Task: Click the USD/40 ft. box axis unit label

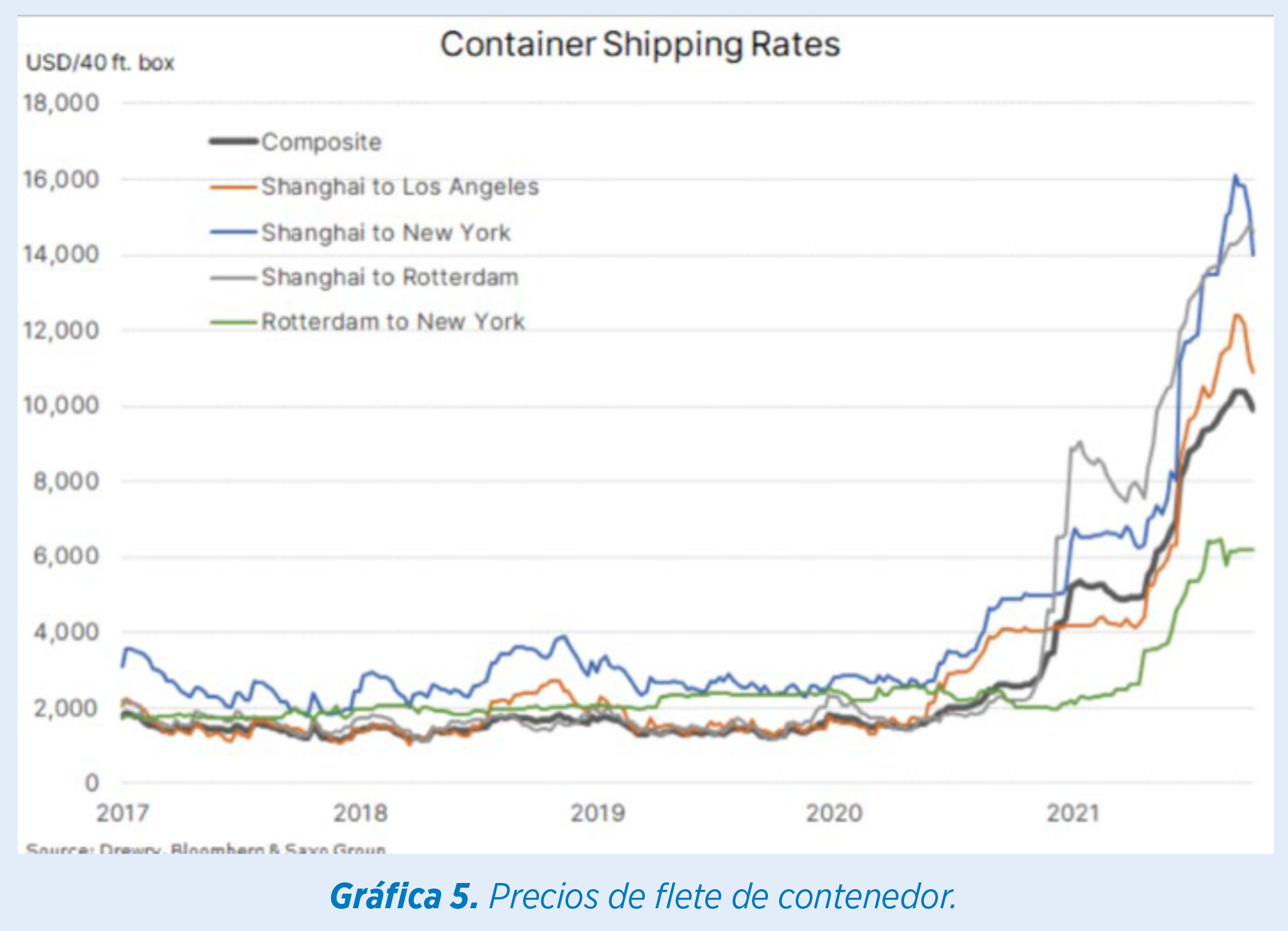Action: 100,63
